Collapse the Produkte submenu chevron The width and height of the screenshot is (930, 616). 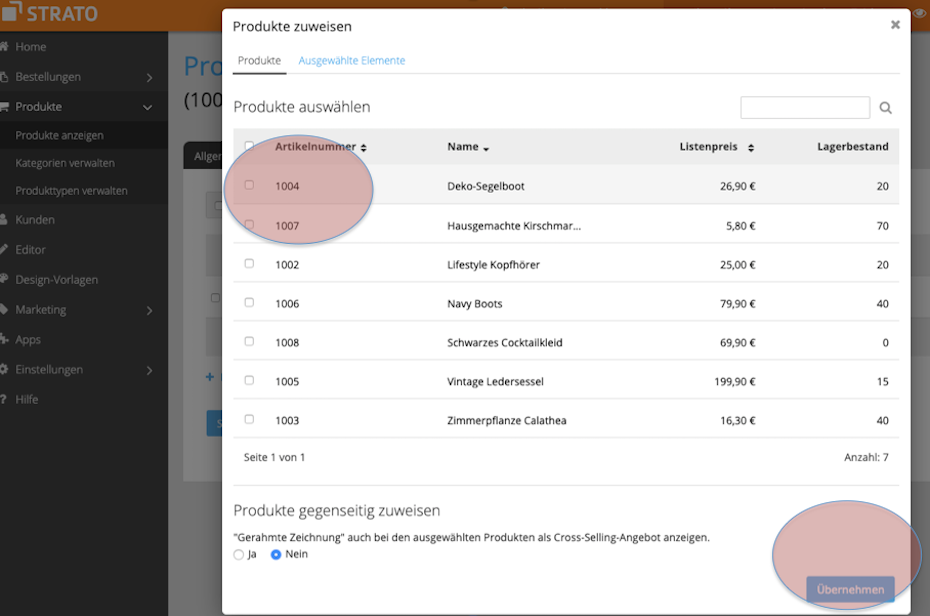(x=148, y=107)
